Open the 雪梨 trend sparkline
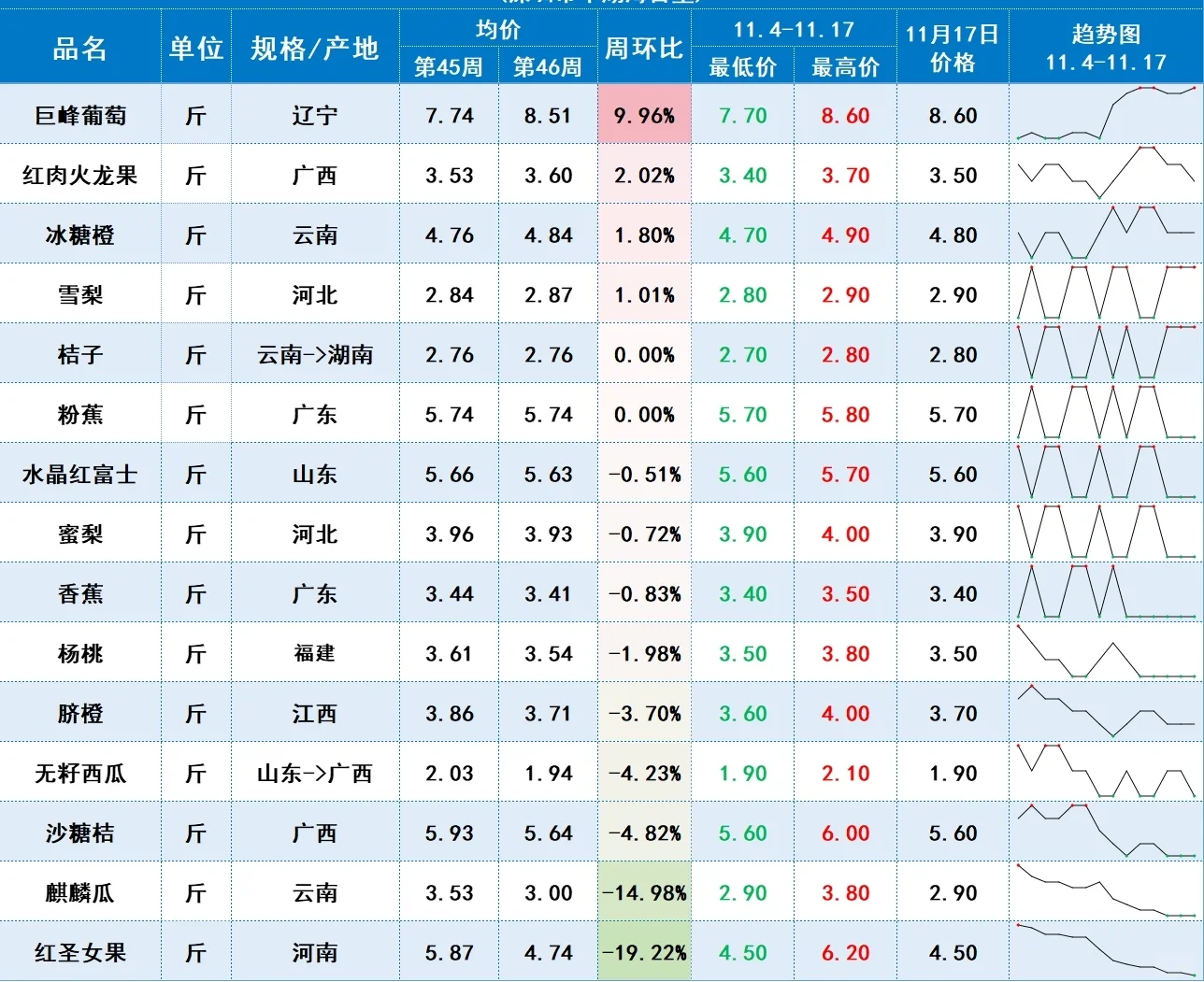 1106,293
